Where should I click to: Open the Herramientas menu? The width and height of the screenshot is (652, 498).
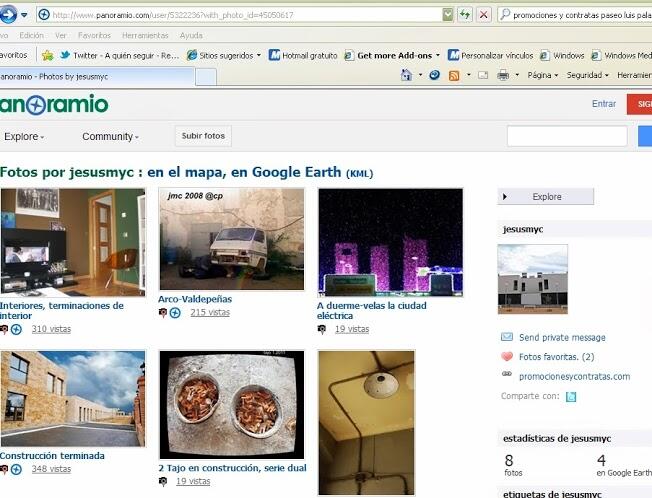point(145,35)
